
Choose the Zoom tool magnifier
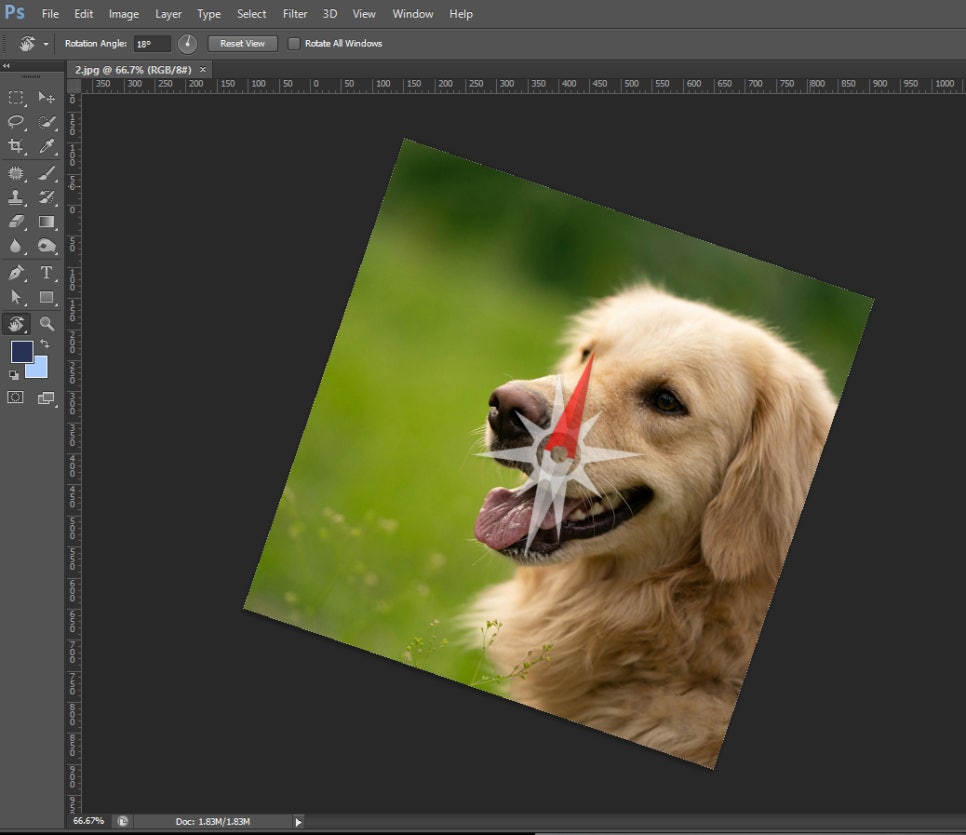tap(47, 324)
